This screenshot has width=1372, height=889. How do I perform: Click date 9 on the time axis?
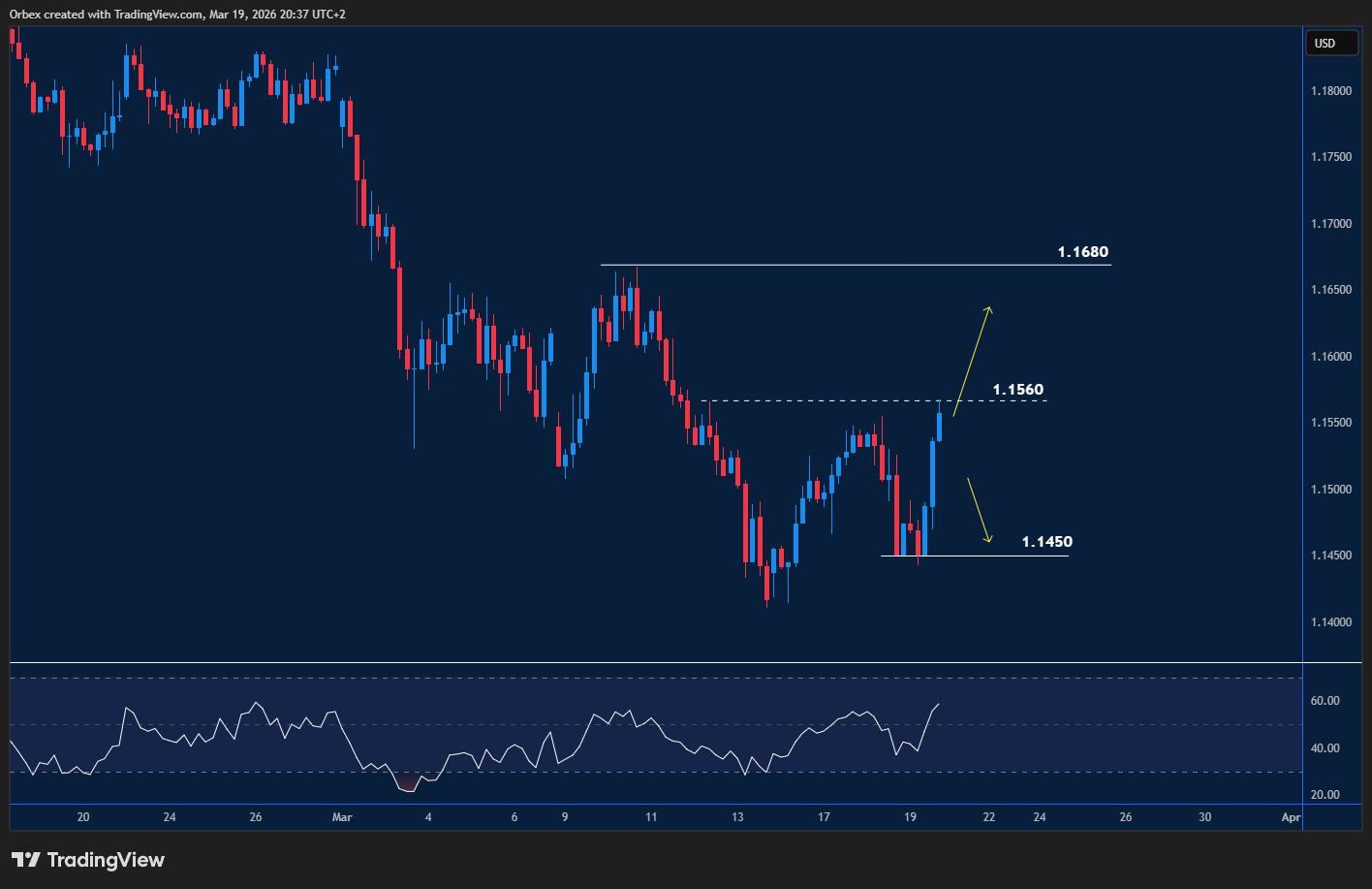click(564, 817)
